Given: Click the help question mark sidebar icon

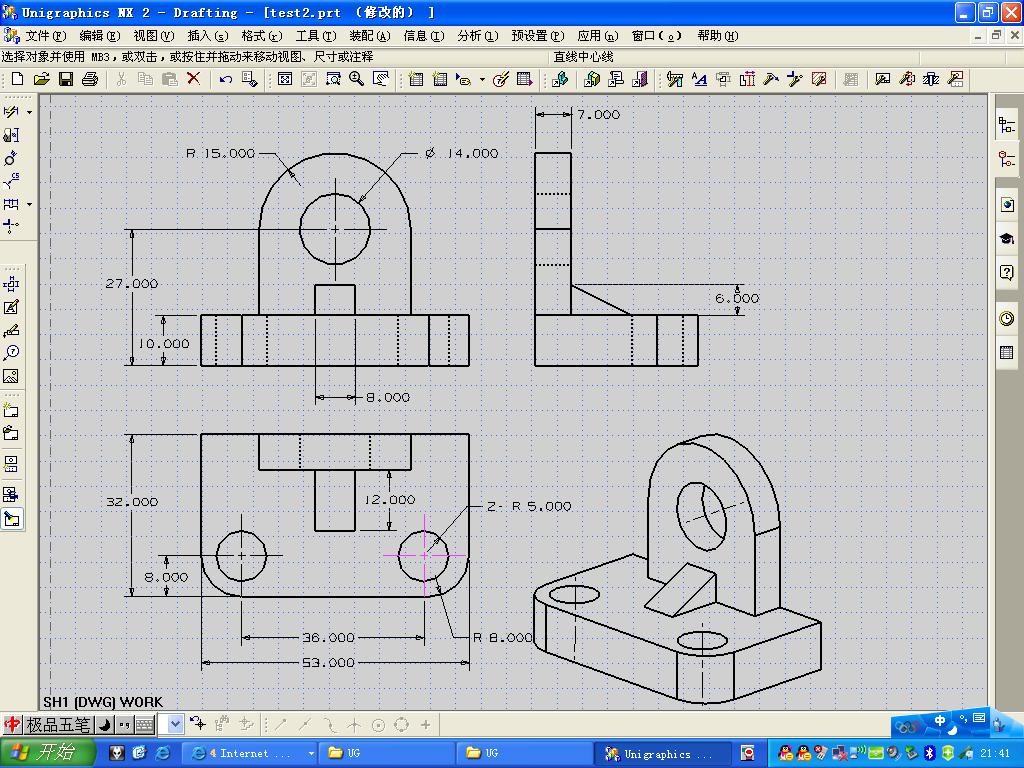Looking at the screenshot, I should click(x=1006, y=272).
